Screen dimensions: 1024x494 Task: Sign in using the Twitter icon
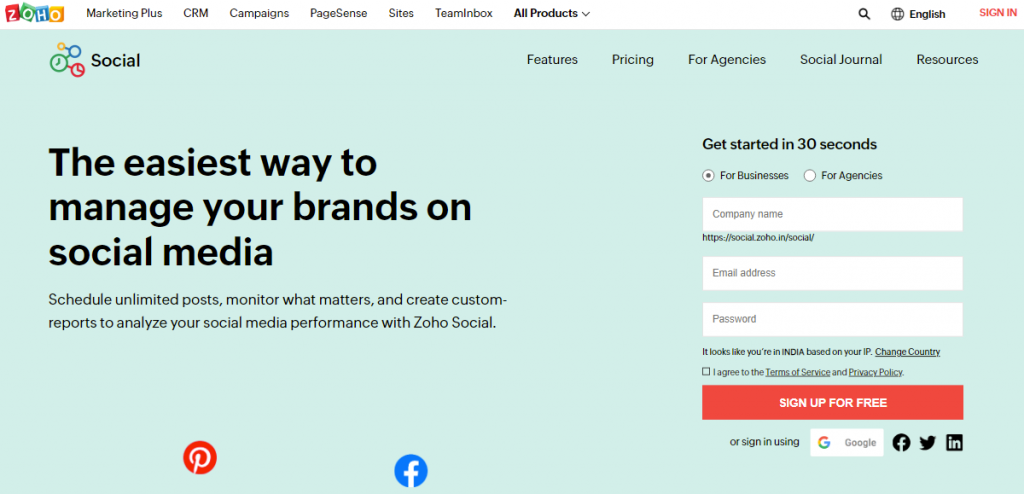click(x=927, y=442)
